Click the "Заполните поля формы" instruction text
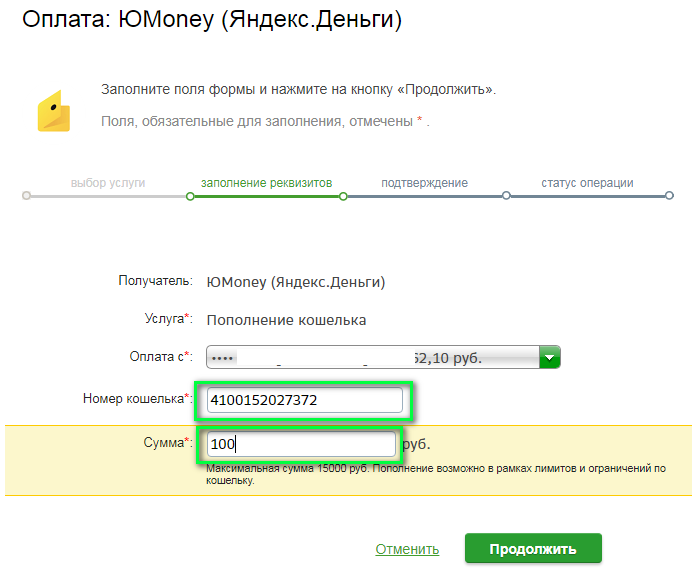This screenshot has width=692, height=574. 298,90
